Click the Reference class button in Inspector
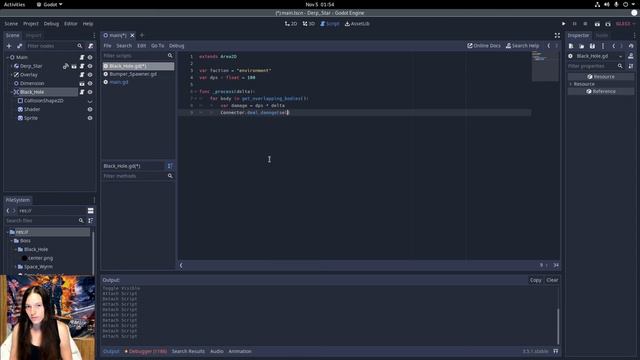The height and width of the screenshot is (360, 640). (x=601, y=91)
